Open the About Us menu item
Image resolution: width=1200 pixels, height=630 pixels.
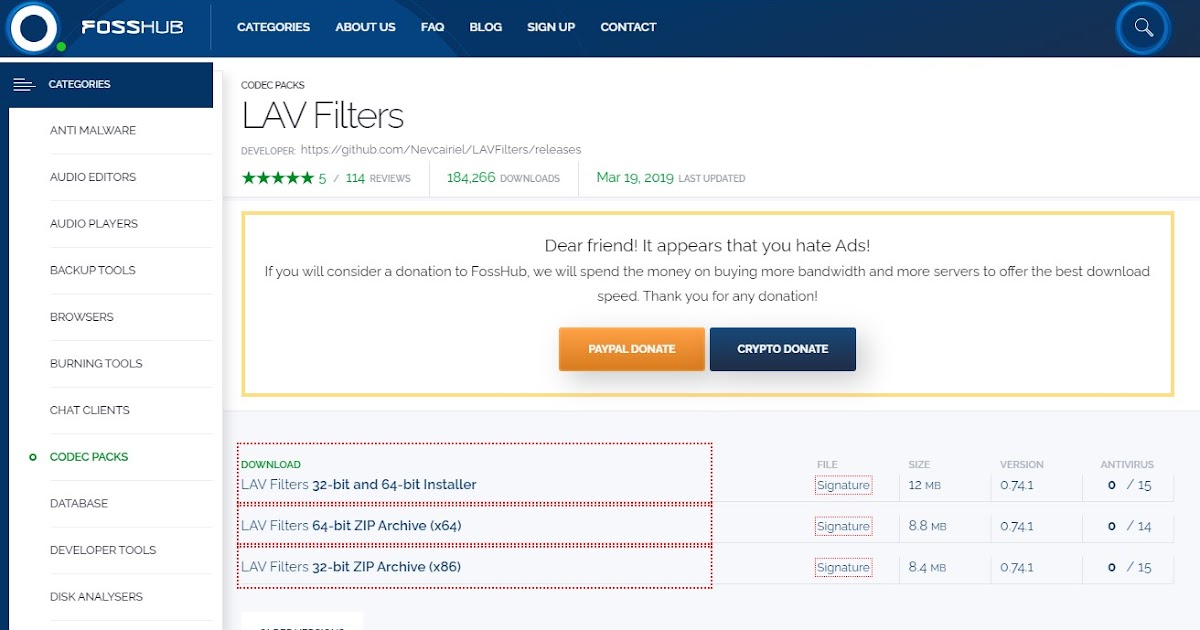(365, 27)
